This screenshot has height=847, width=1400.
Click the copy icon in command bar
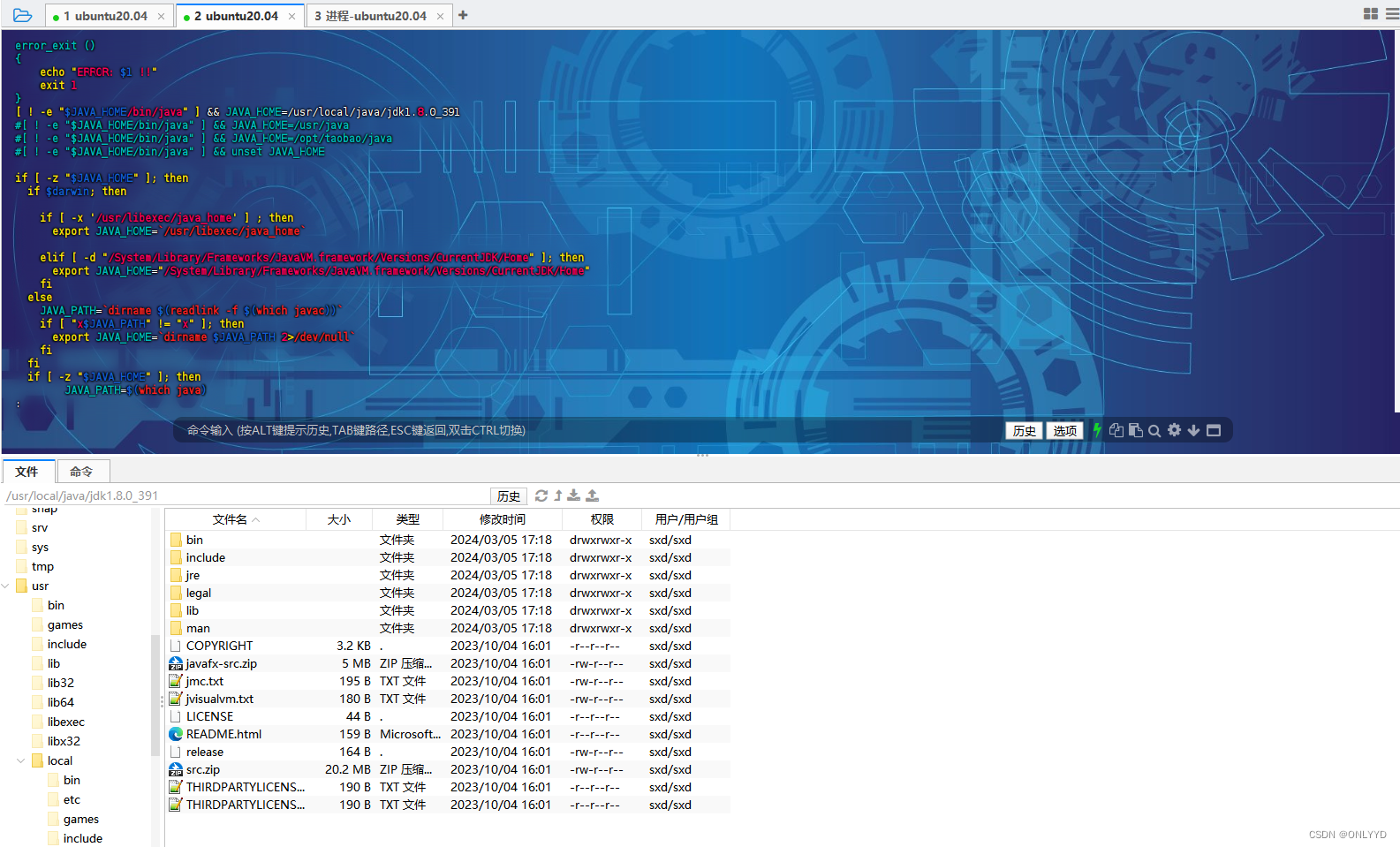[x=1116, y=430]
